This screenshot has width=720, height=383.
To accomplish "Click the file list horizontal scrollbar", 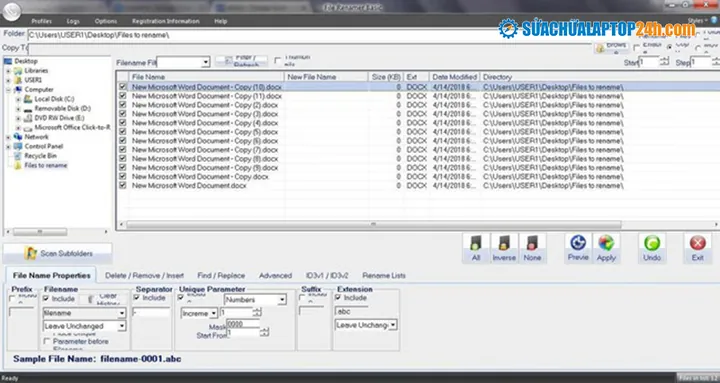I will point(373,225).
